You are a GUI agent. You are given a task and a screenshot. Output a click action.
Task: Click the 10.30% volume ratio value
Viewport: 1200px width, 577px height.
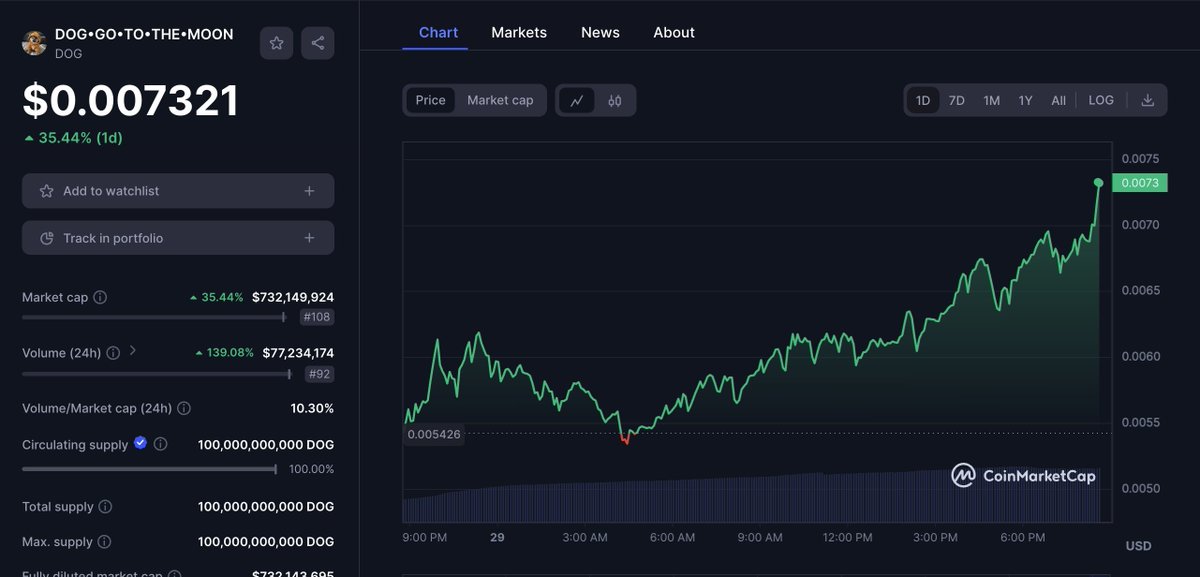coord(312,408)
